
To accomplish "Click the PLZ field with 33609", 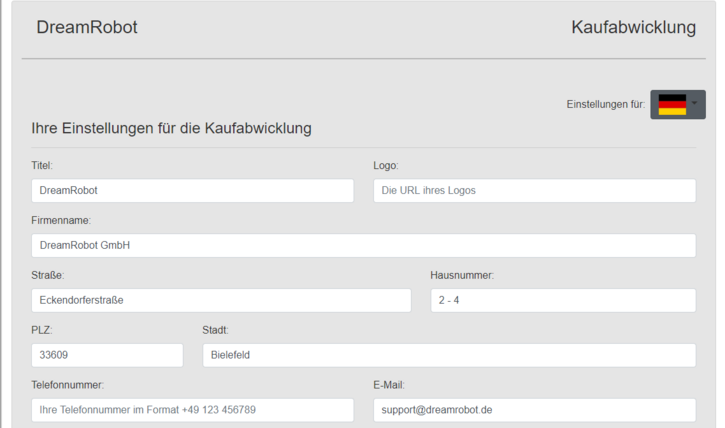I will 107,355.
